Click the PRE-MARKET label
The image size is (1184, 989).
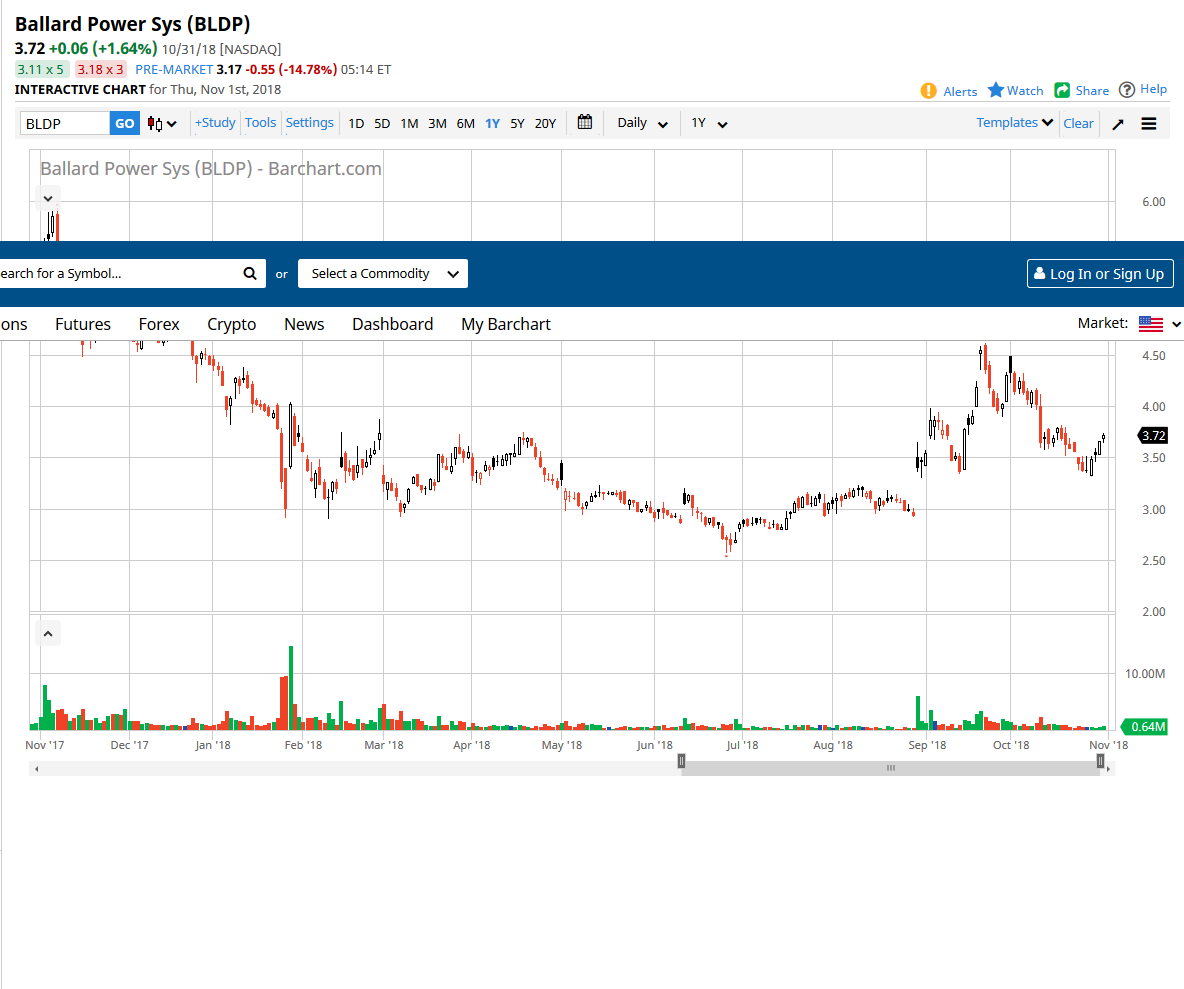pos(174,69)
